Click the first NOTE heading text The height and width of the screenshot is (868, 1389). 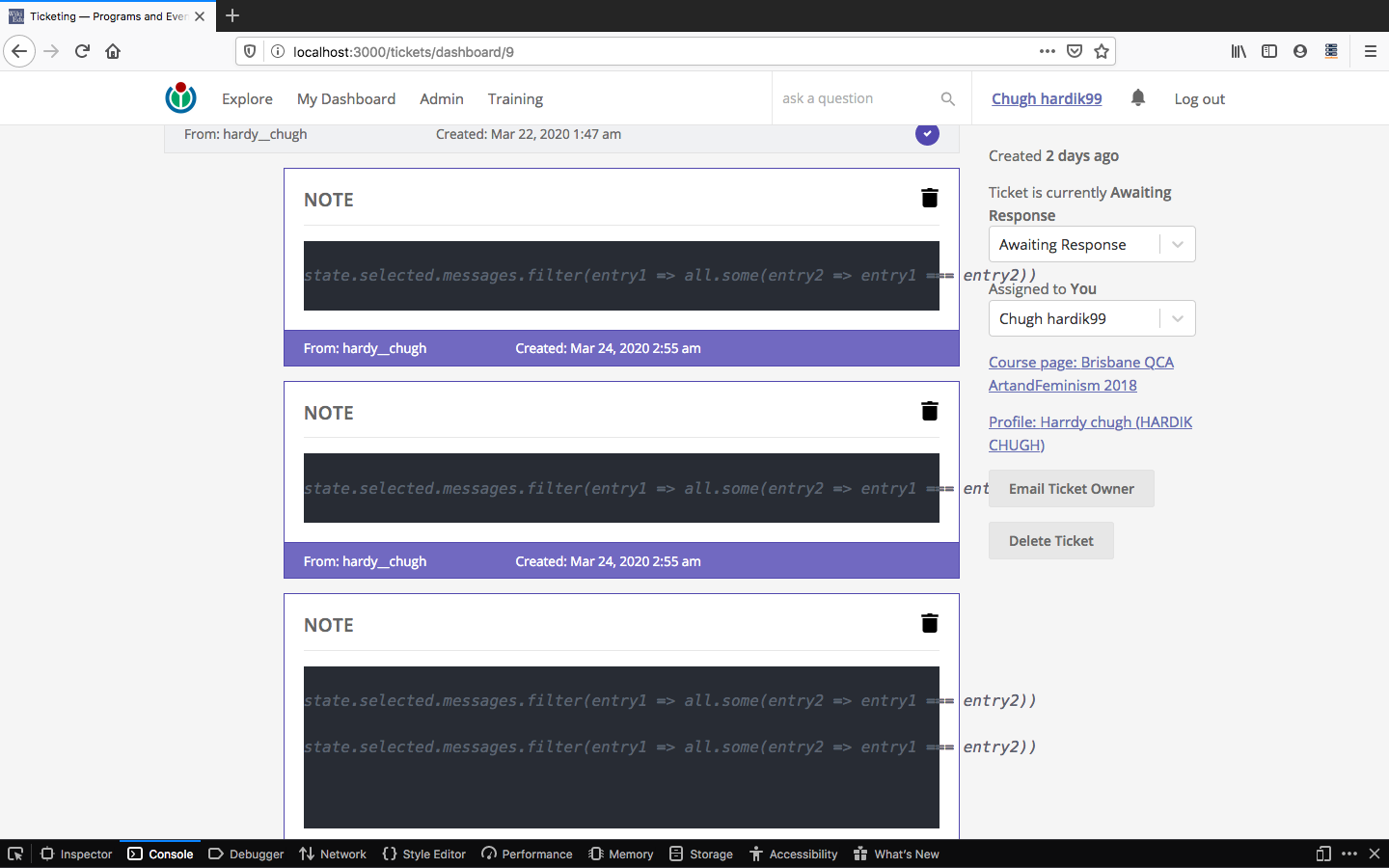point(328,200)
